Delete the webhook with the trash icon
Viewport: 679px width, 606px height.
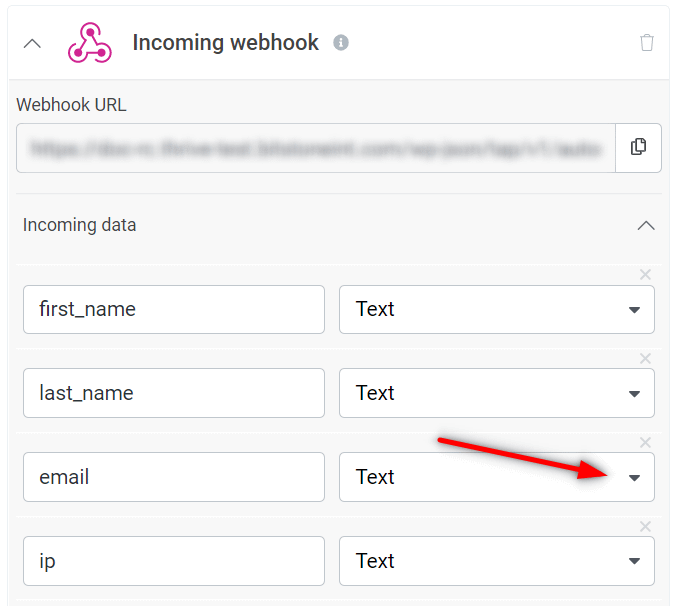pyautogui.click(x=647, y=42)
